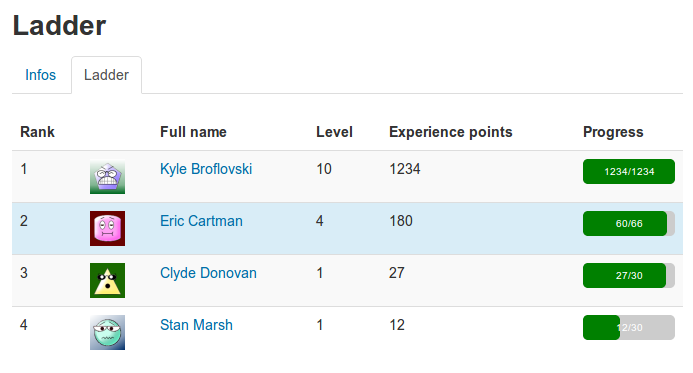The height and width of the screenshot is (373, 693).
Task: Open Kyle Broflovski's profile link
Action: pos(206,169)
